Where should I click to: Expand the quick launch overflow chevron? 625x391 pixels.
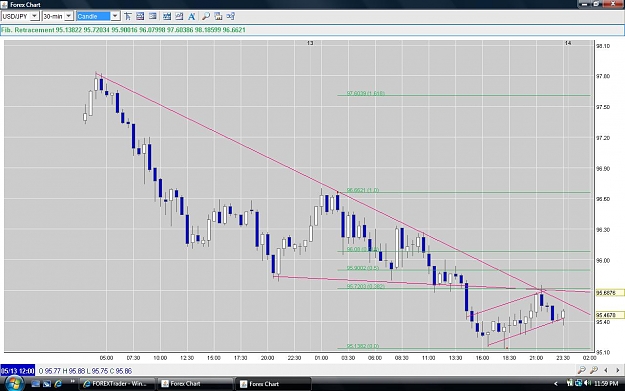click(x=72, y=382)
